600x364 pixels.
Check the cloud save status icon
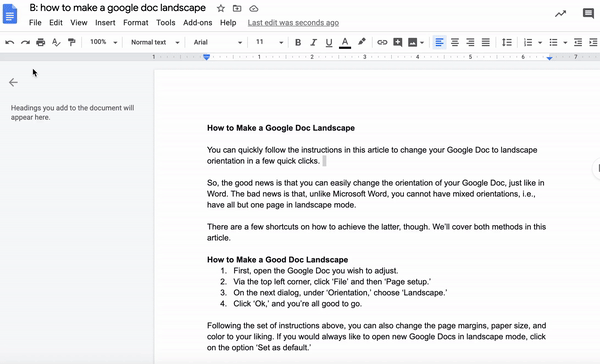pyautogui.click(x=253, y=8)
